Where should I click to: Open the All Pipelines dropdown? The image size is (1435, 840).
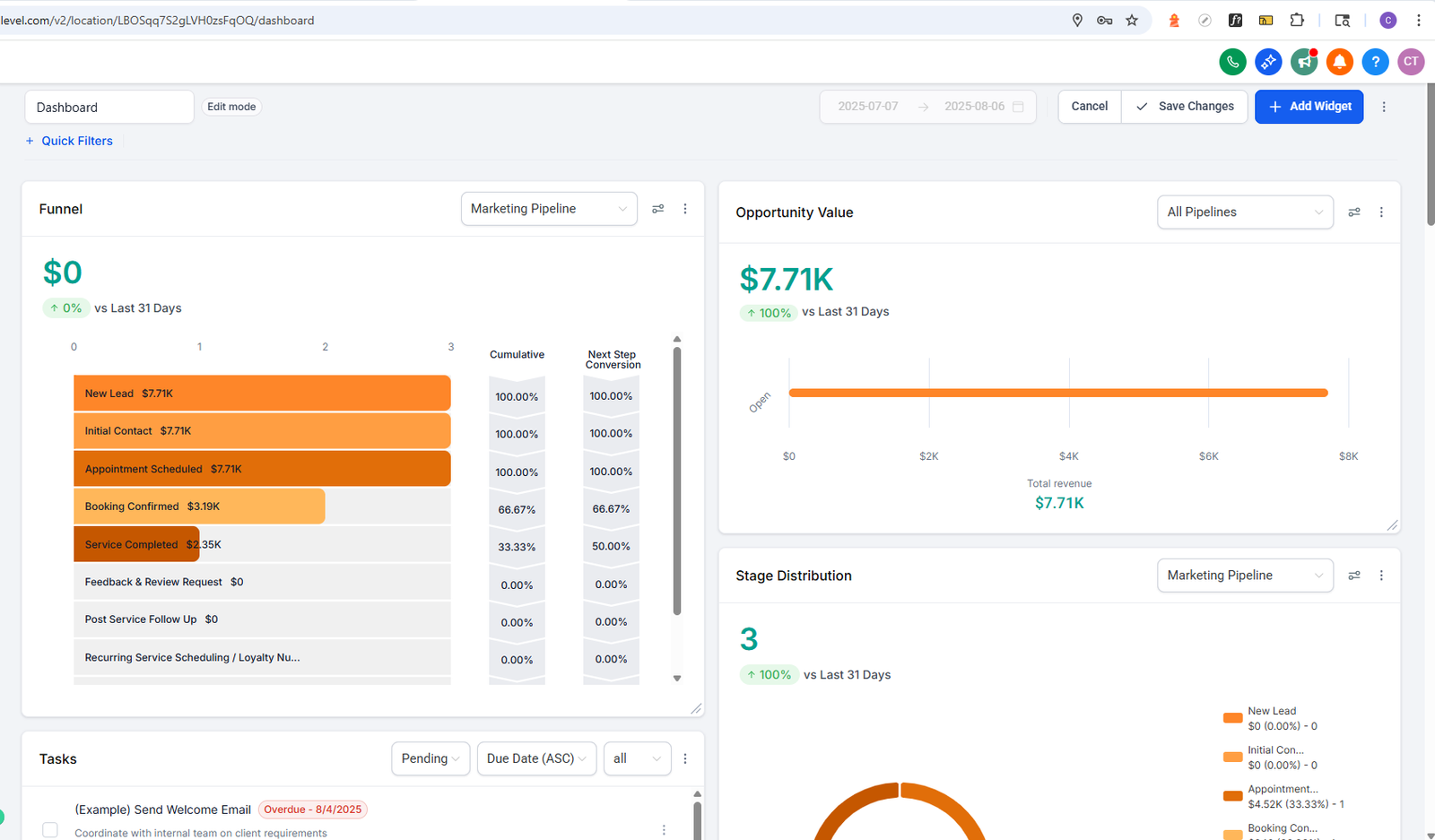[x=1244, y=212]
